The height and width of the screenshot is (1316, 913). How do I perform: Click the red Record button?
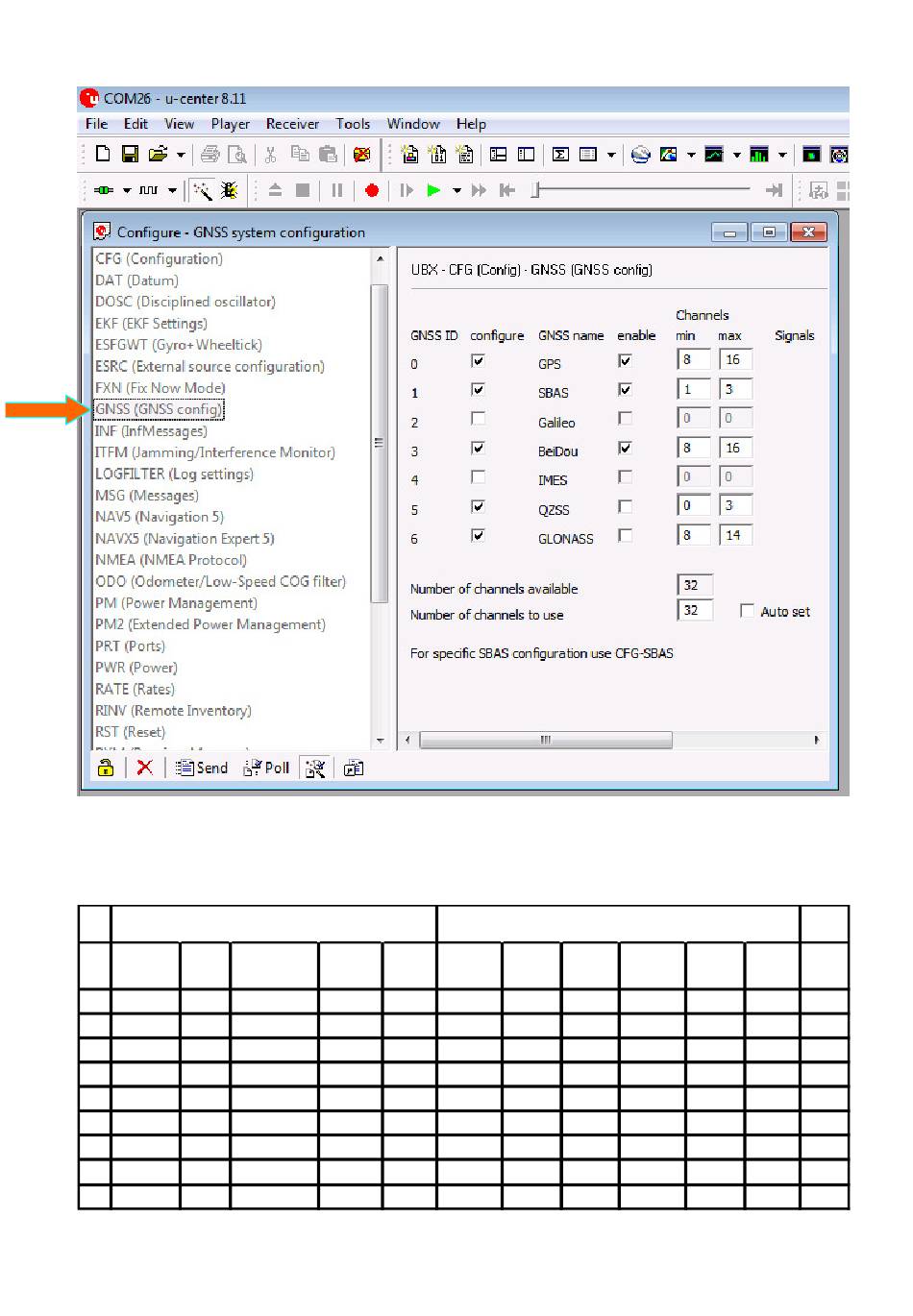coord(372,190)
